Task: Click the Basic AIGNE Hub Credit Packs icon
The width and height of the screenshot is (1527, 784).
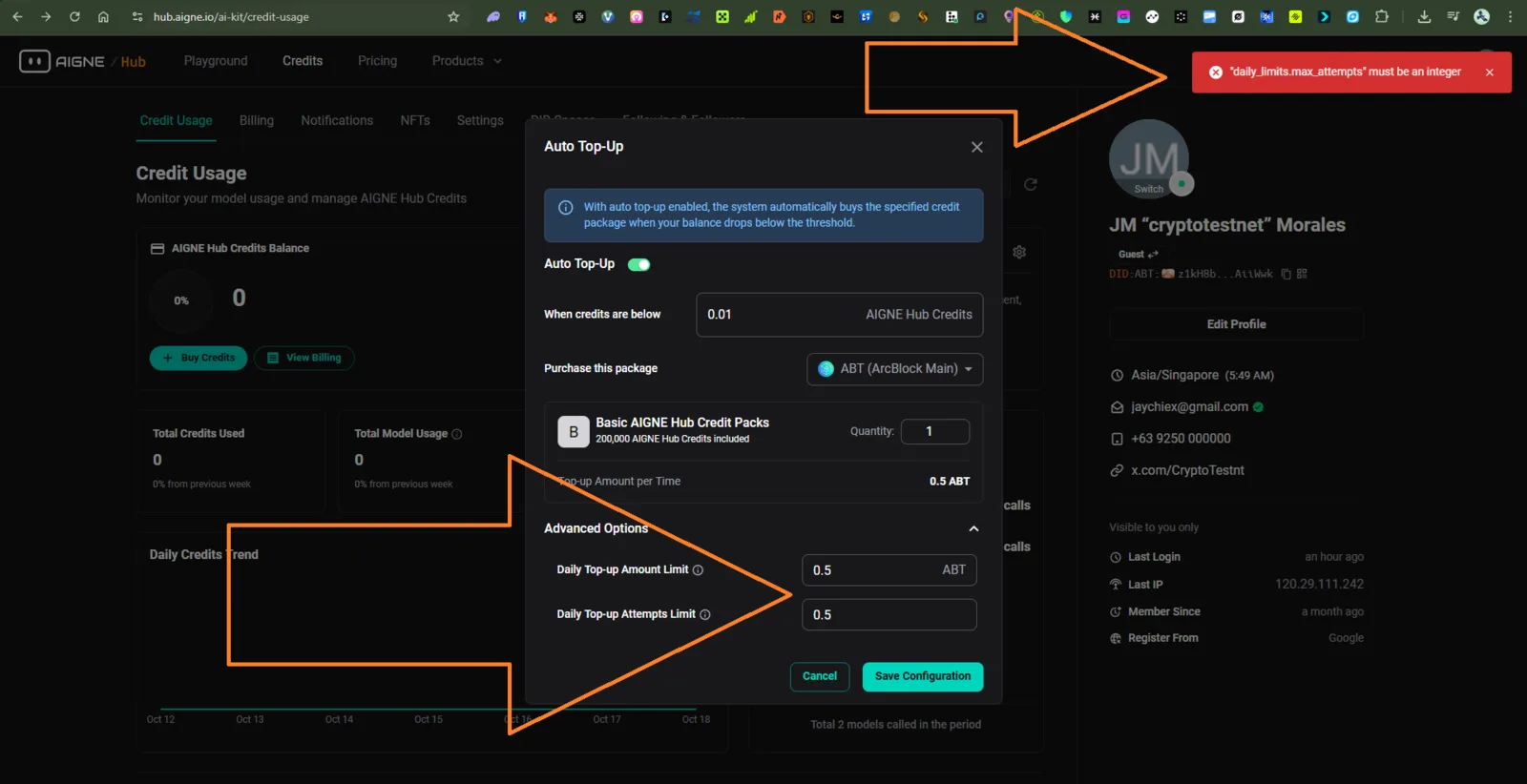Action: [574, 431]
